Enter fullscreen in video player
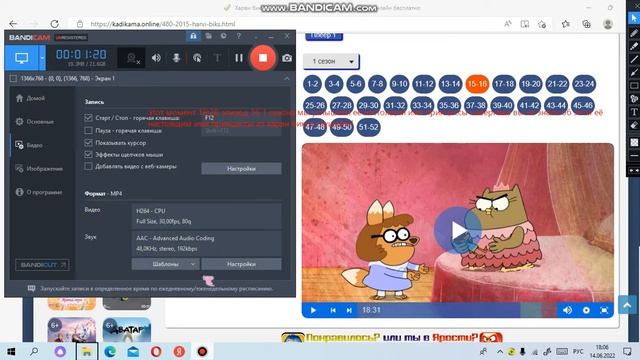Image resolution: width=640 pixels, height=360 pixels. click(604, 310)
